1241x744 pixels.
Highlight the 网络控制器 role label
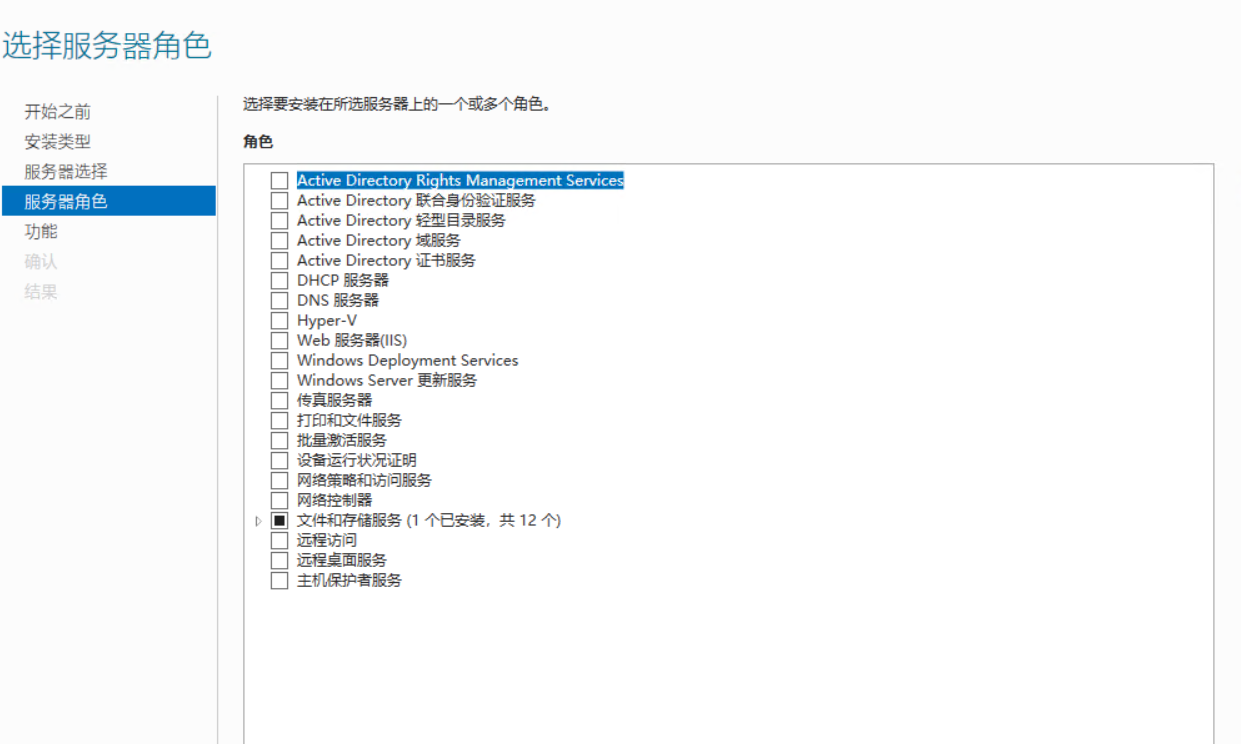tap(334, 501)
